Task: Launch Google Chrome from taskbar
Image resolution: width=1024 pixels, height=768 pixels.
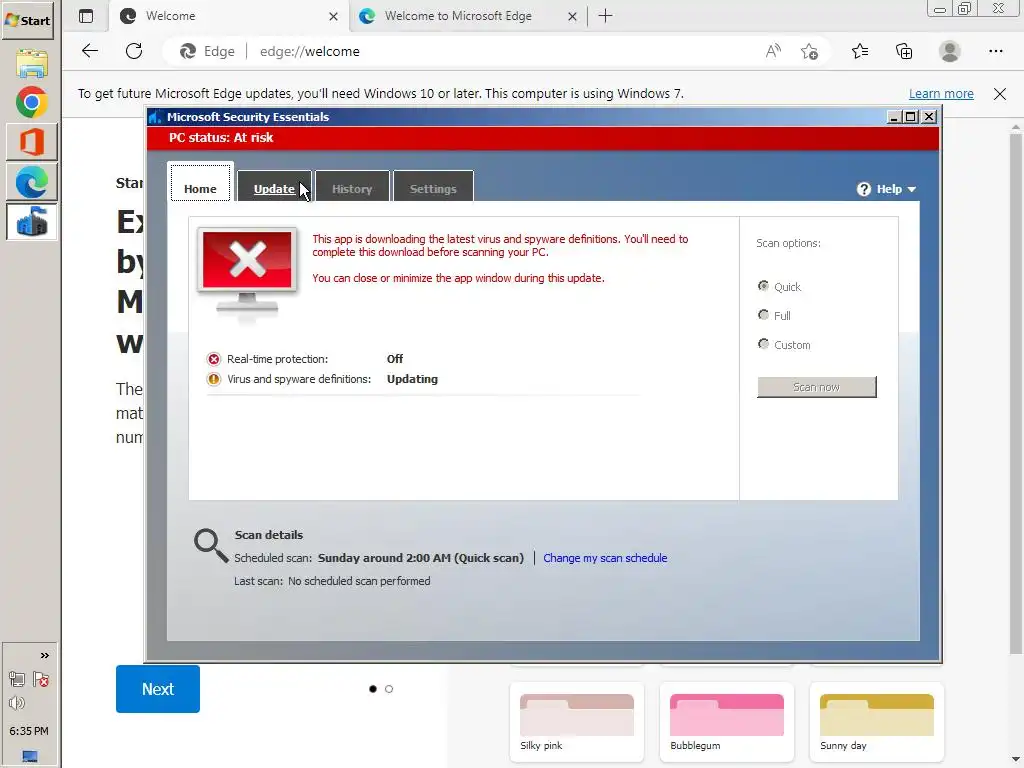Action: (x=31, y=103)
